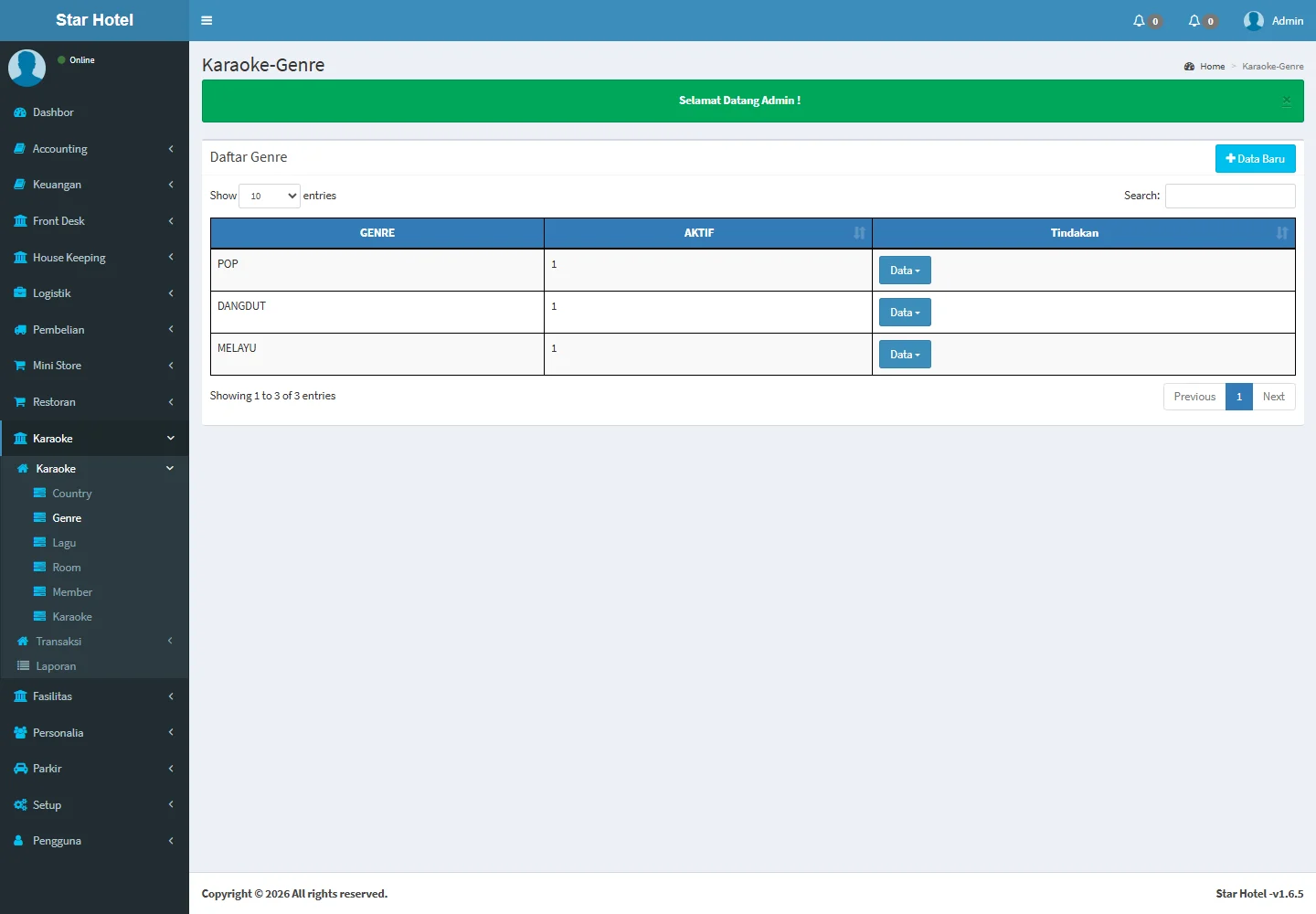The image size is (1316, 914).
Task: Click the first notification bell icon
Action: tap(1139, 21)
